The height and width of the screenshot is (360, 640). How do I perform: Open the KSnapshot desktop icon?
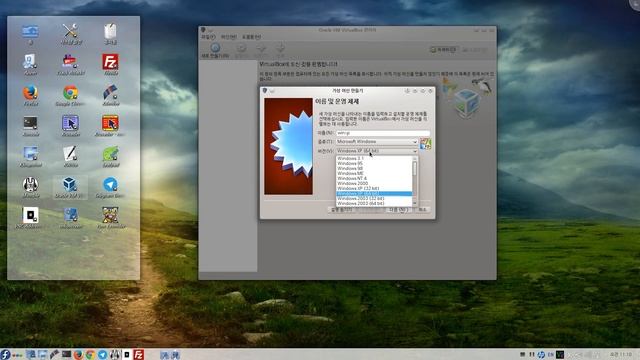click(x=30, y=155)
